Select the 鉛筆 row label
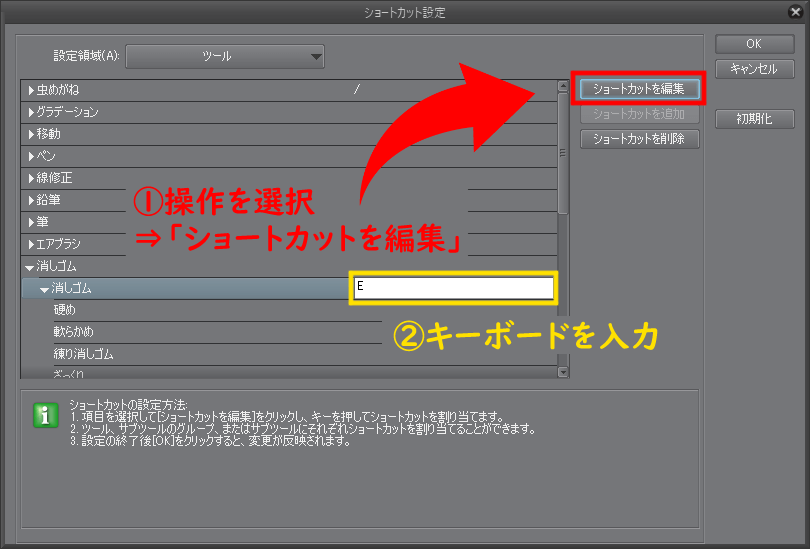The image size is (810, 549). click(x=48, y=200)
